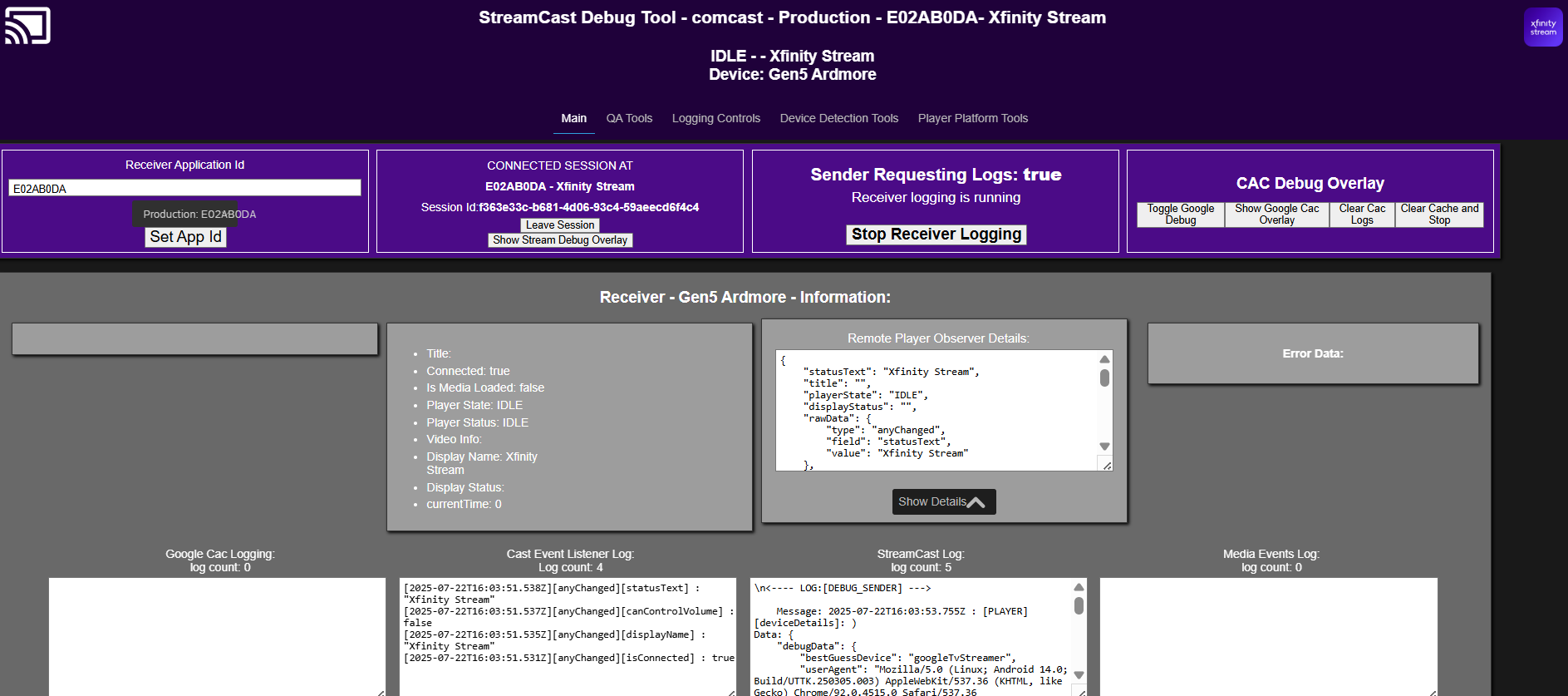Screen dimensions: 1568x696
Task: Click the 'StreamCast Log:' label
Action: [x=921, y=554]
